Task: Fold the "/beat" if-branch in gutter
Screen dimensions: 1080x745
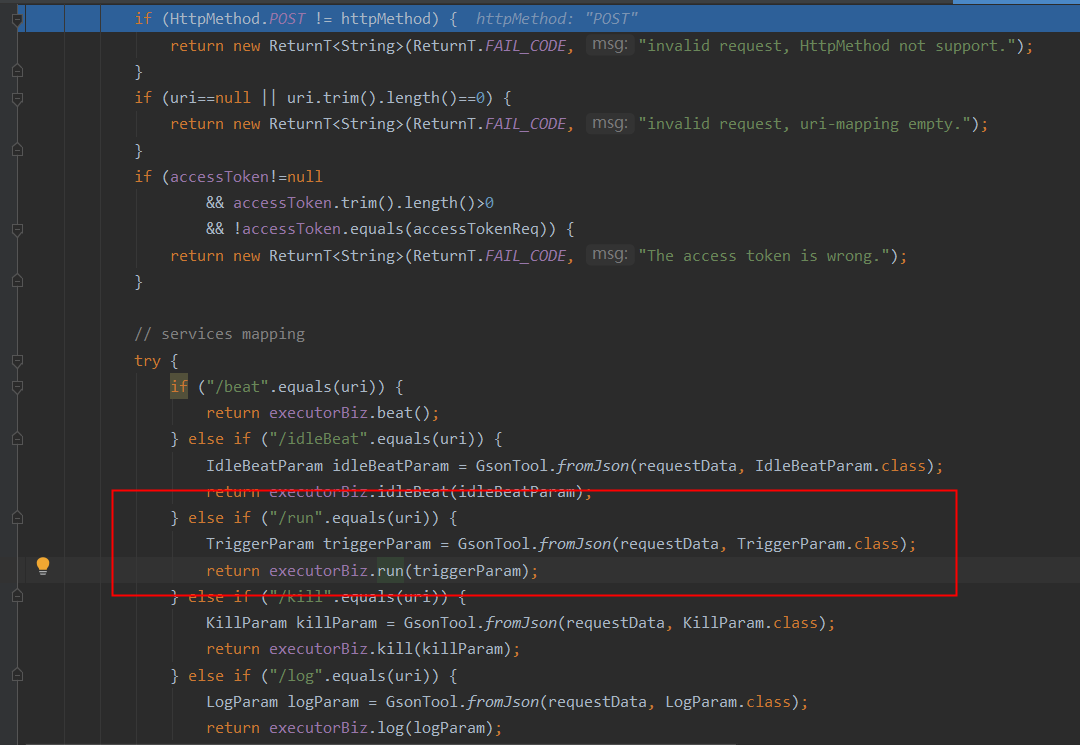Action: [18, 387]
